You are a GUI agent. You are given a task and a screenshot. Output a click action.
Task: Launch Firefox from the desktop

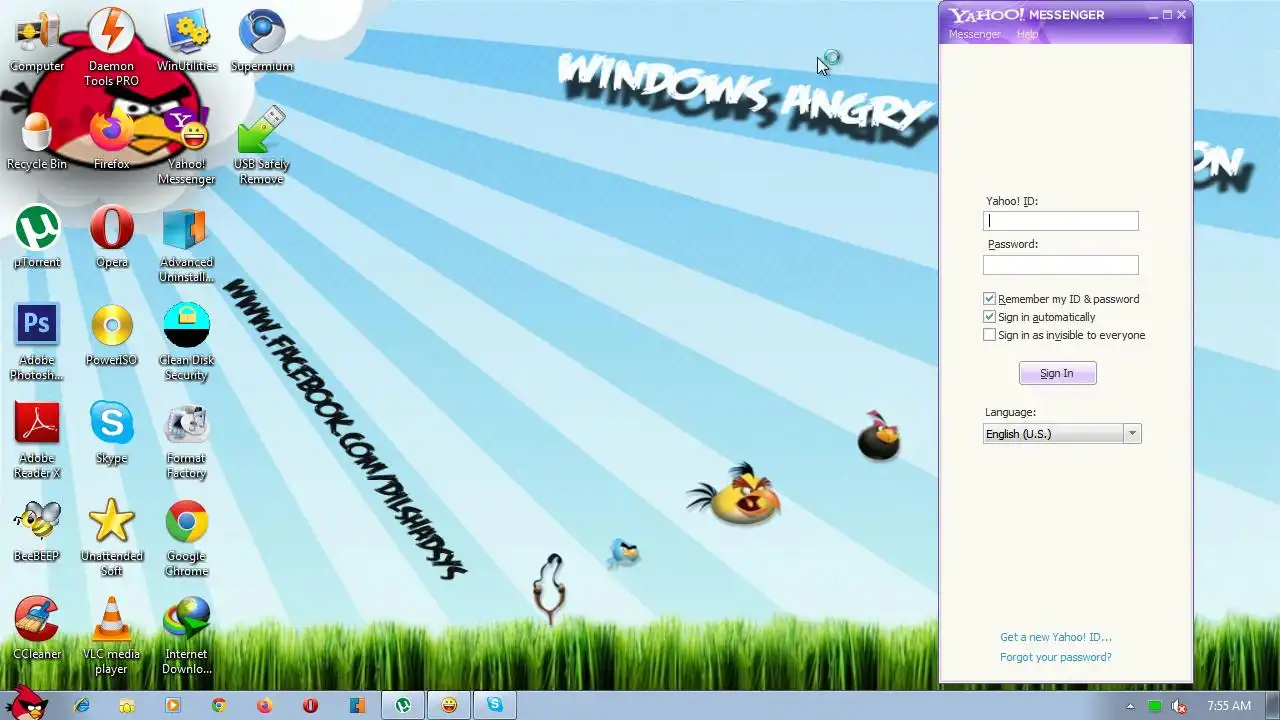[x=111, y=140]
